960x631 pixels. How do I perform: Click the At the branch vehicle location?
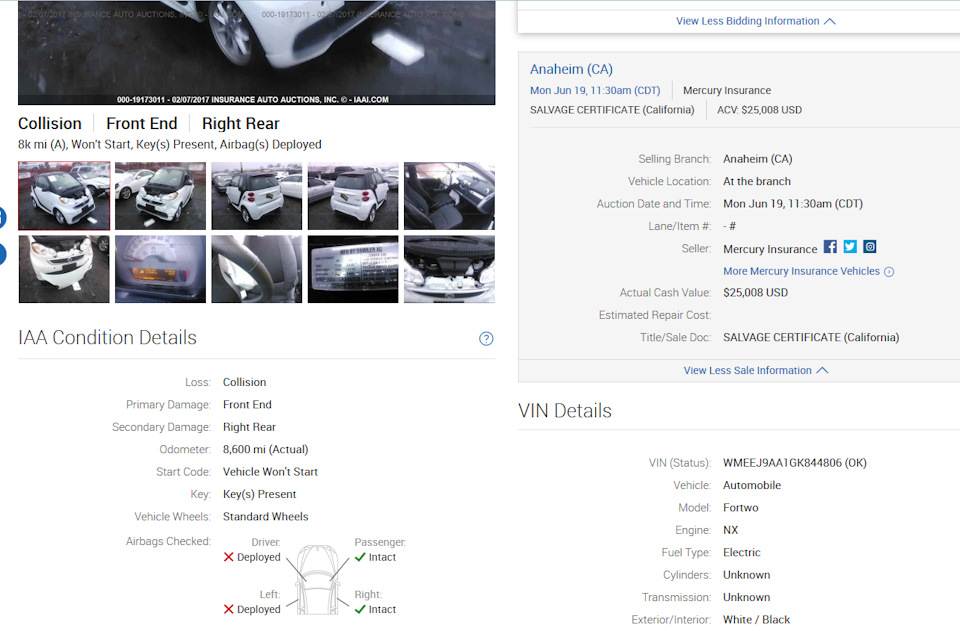click(757, 181)
